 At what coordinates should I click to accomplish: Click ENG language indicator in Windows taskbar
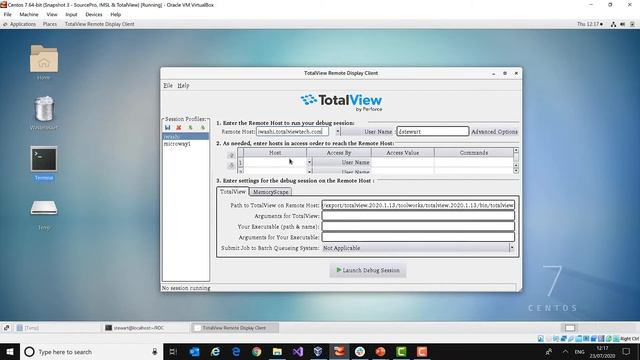[x=580, y=352]
